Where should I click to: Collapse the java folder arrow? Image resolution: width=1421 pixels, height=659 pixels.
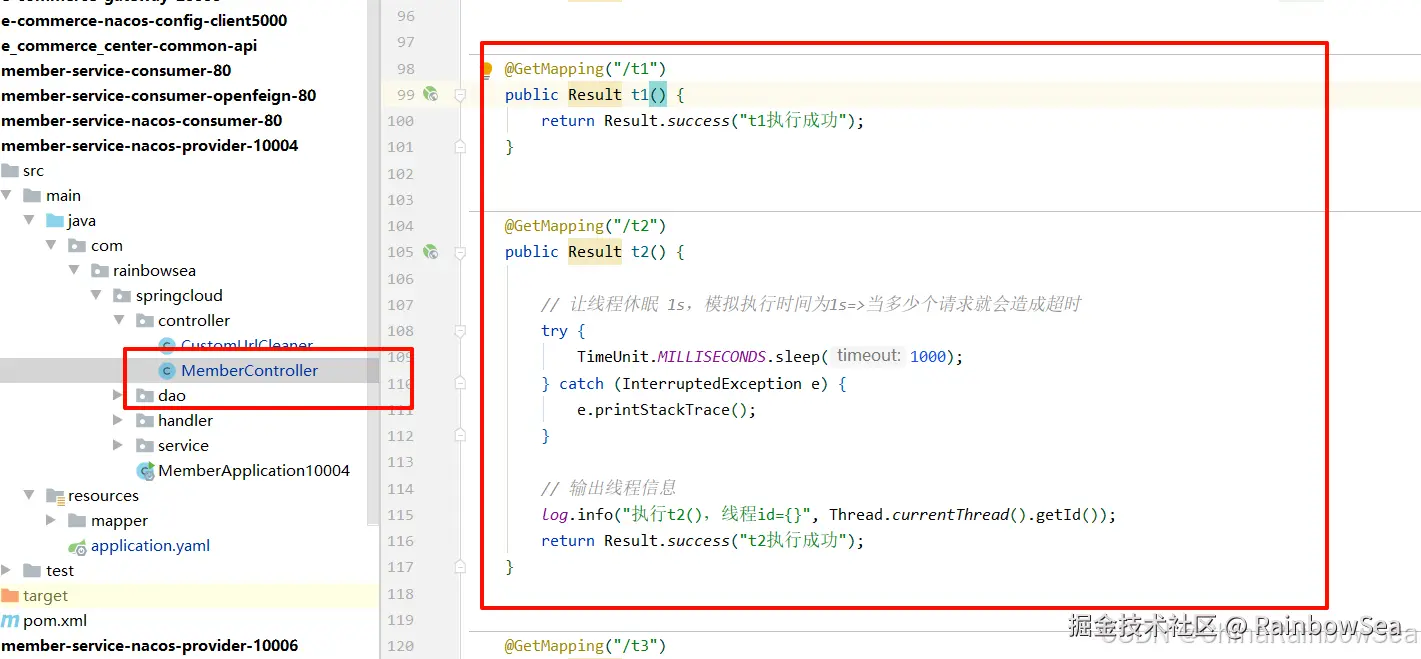point(29,221)
